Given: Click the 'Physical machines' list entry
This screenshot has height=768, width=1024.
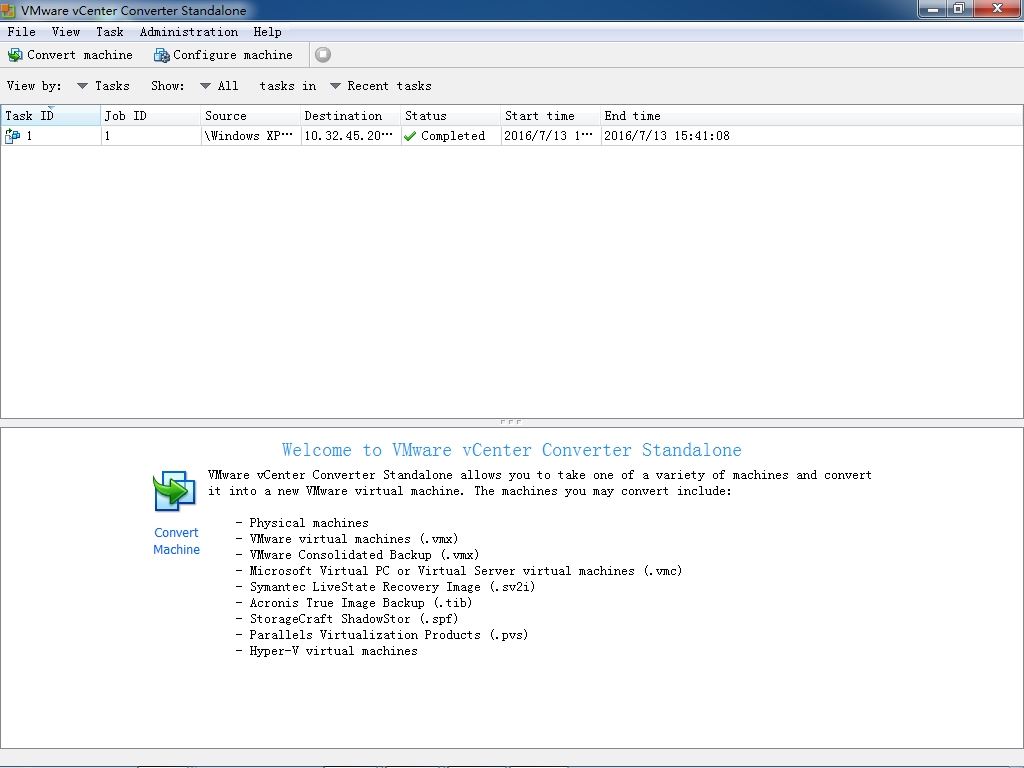Looking at the screenshot, I should click(x=309, y=523).
